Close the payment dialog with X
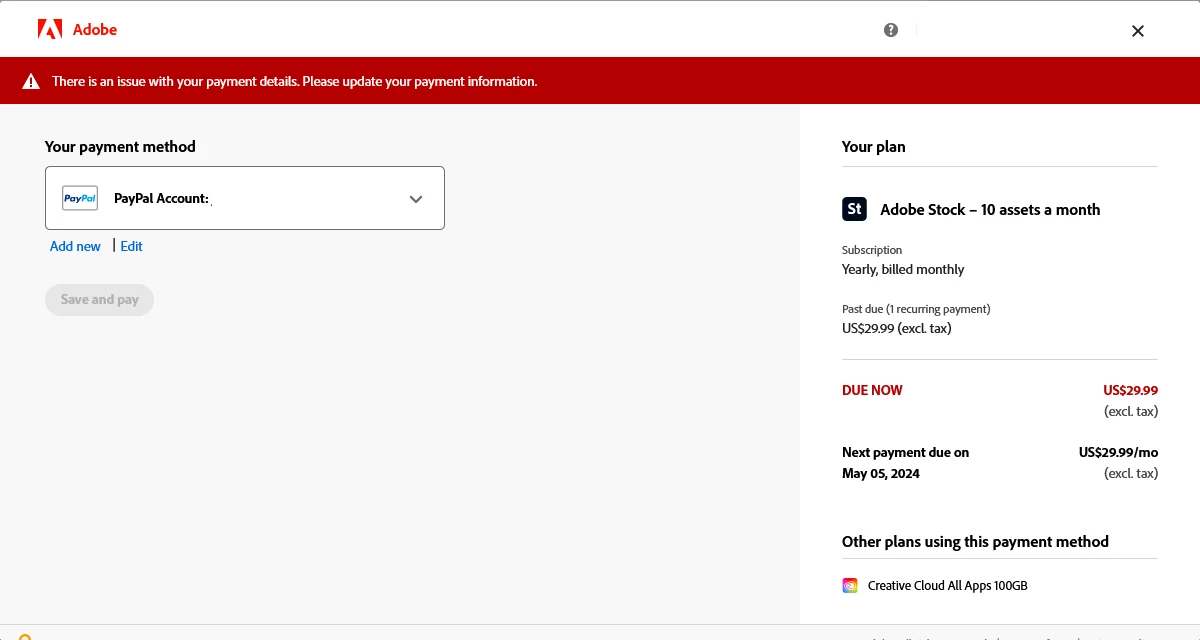1200x640 pixels. click(1138, 31)
